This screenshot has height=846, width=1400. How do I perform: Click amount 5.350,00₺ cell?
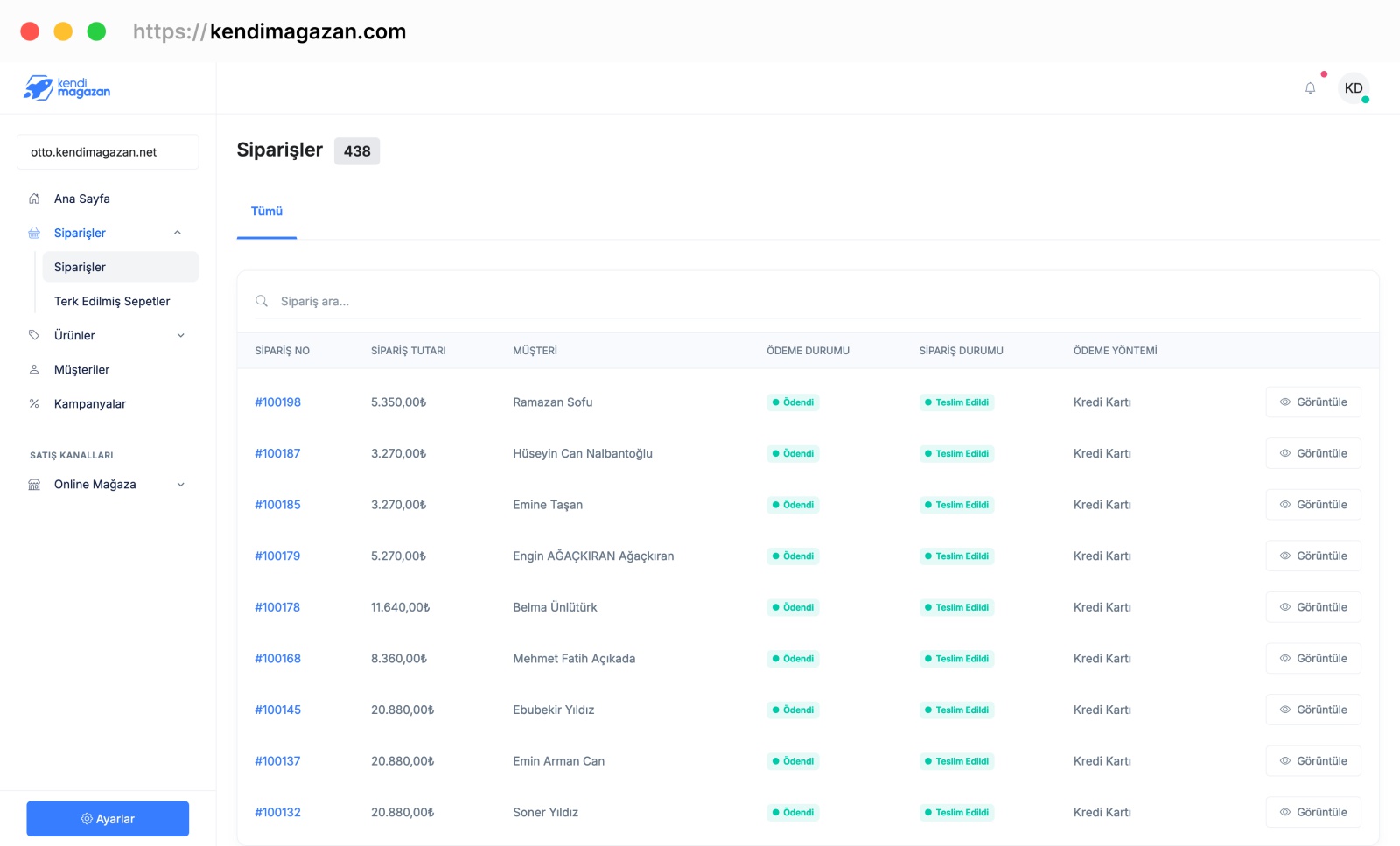coord(398,402)
